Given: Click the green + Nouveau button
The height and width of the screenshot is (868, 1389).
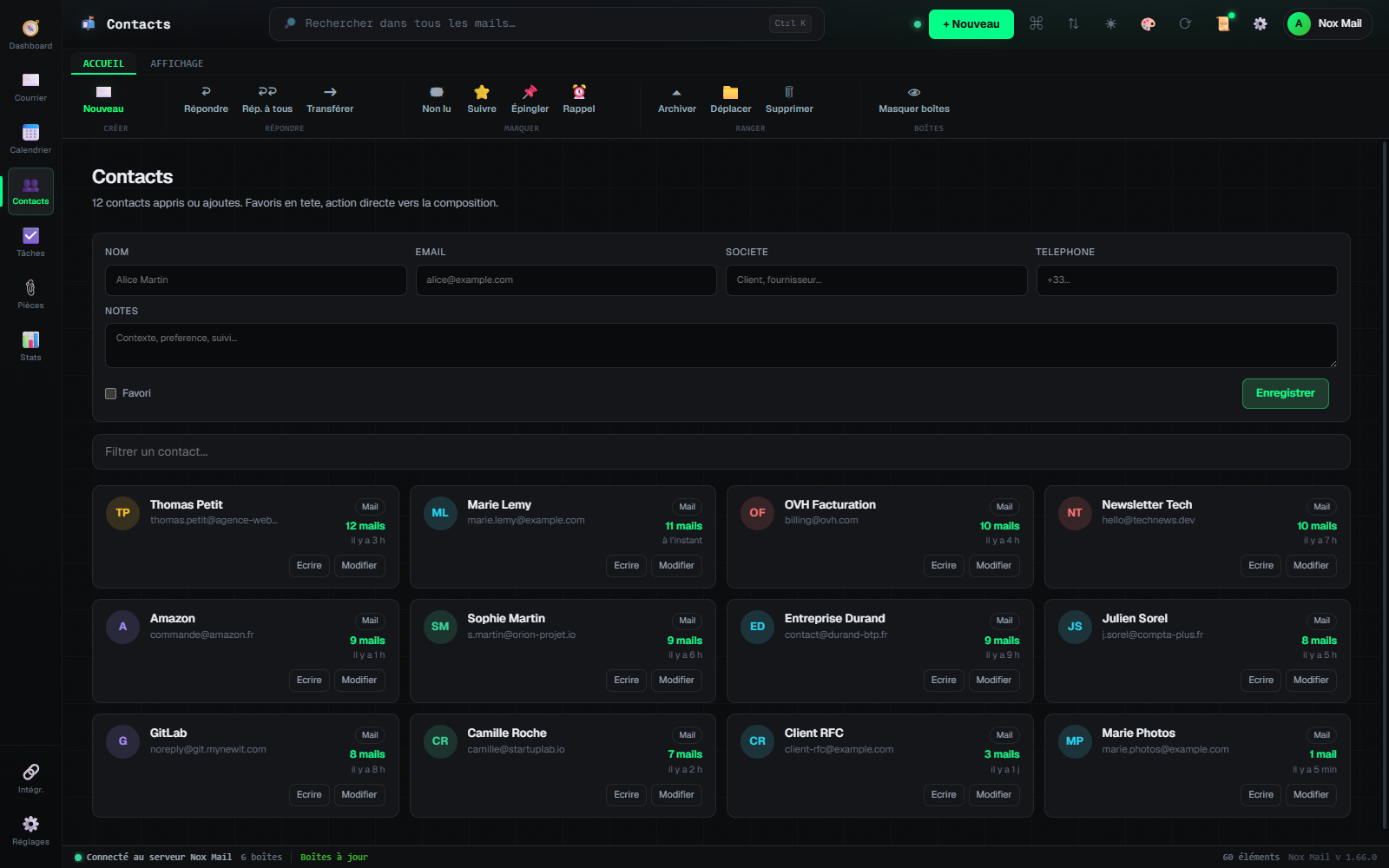Looking at the screenshot, I should click(971, 24).
